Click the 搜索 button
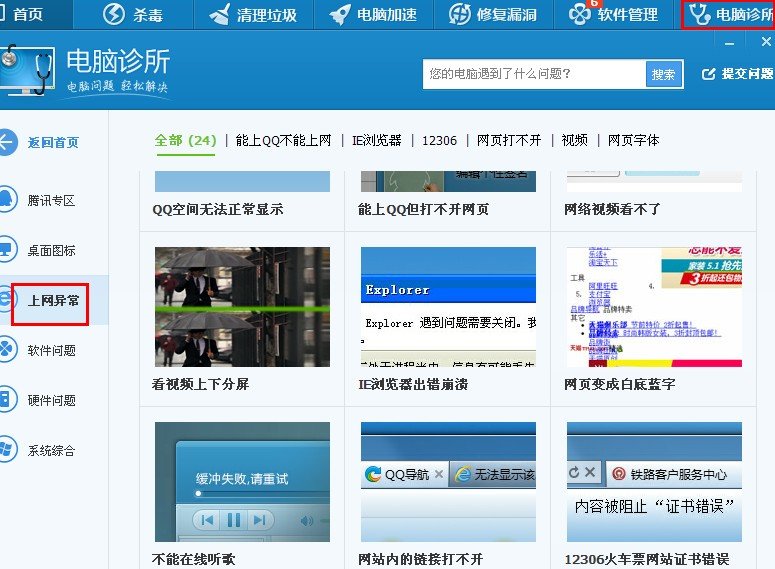Image resolution: width=775 pixels, height=569 pixels. point(664,74)
